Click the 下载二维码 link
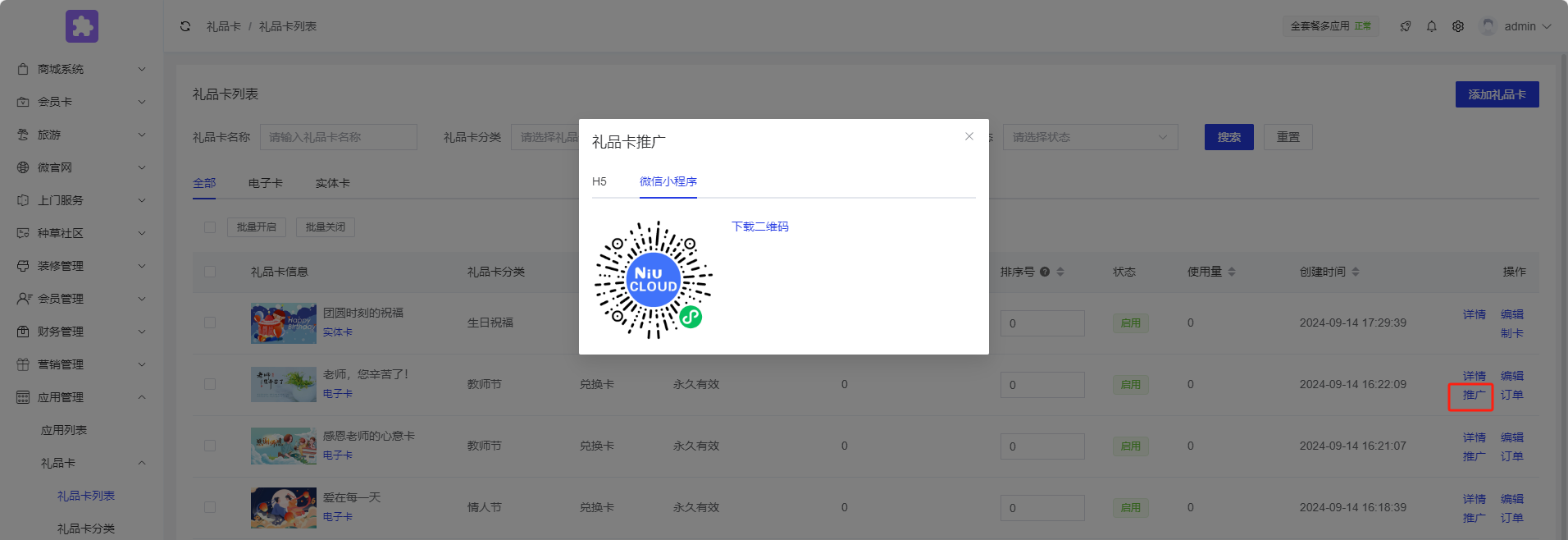The height and width of the screenshot is (540, 1568). [760, 227]
